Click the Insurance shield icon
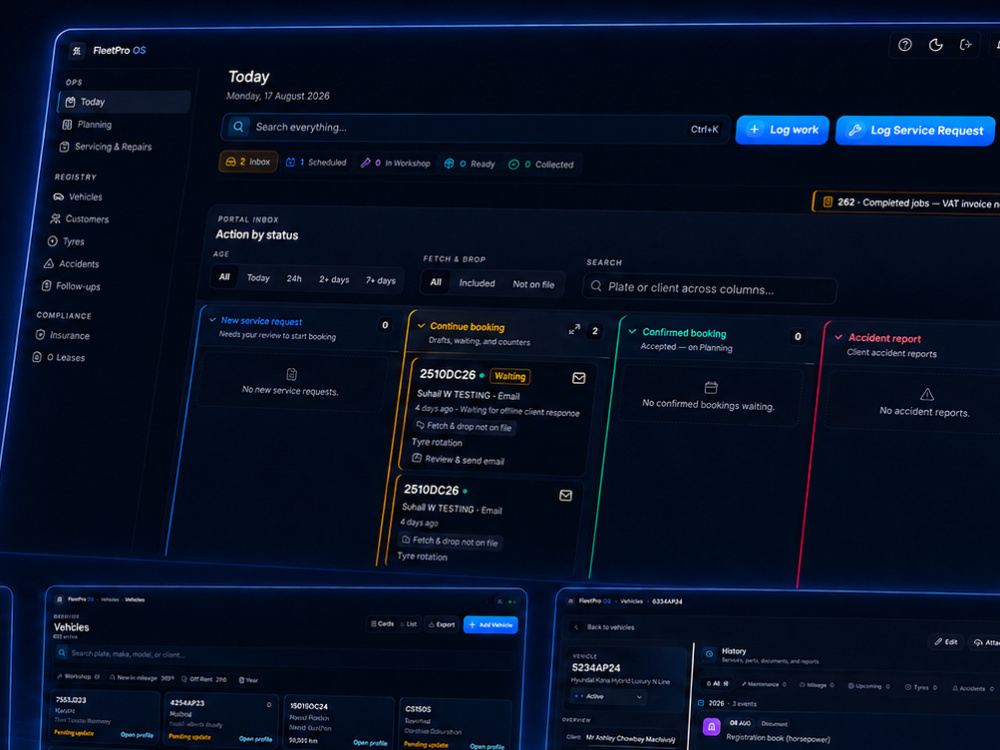This screenshot has height=750, width=1000. (40, 335)
